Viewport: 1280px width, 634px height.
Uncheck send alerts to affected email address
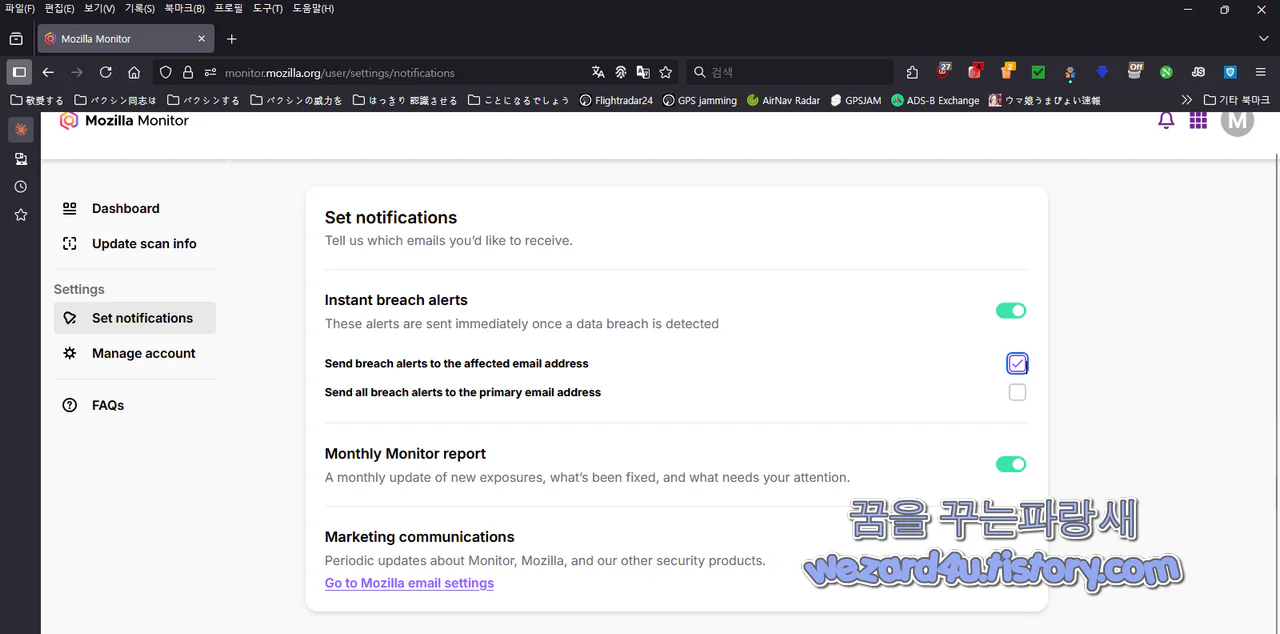pyautogui.click(x=1017, y=363)
